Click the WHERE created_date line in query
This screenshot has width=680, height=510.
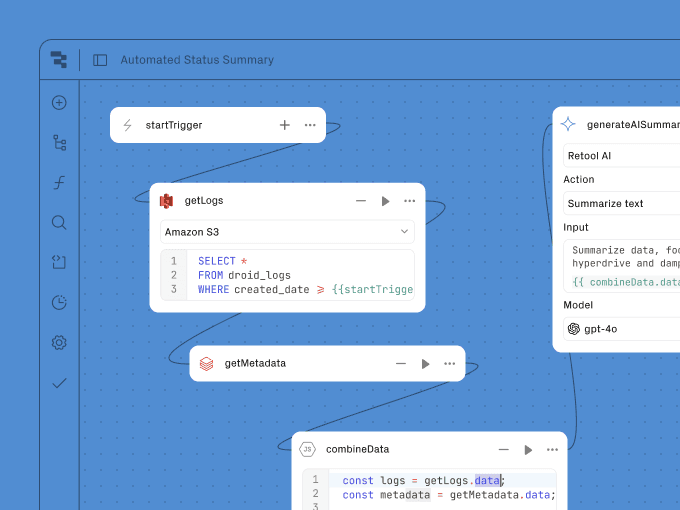305,290
